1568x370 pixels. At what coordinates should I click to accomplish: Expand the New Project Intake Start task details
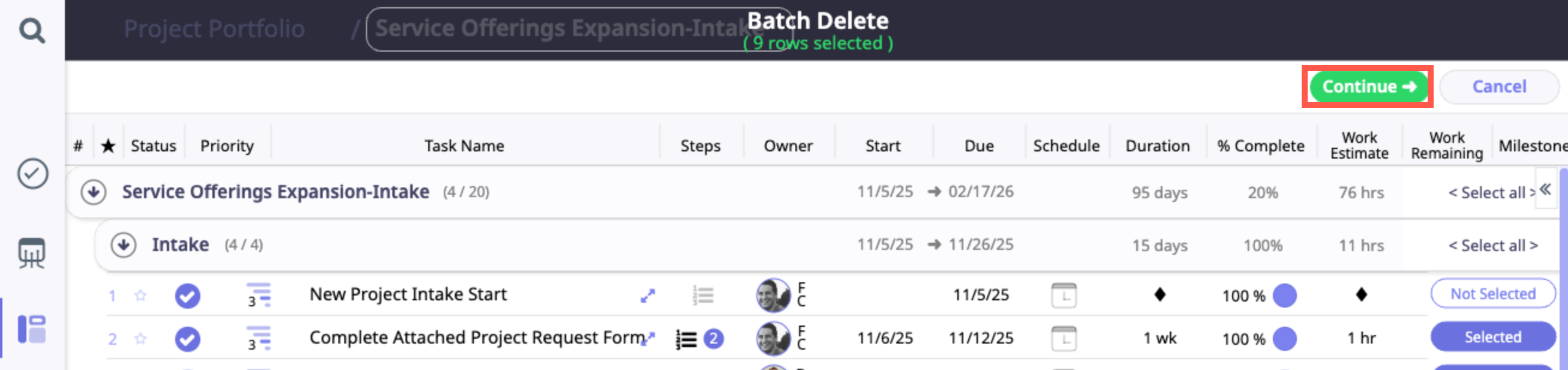click(x=648, y=296)
